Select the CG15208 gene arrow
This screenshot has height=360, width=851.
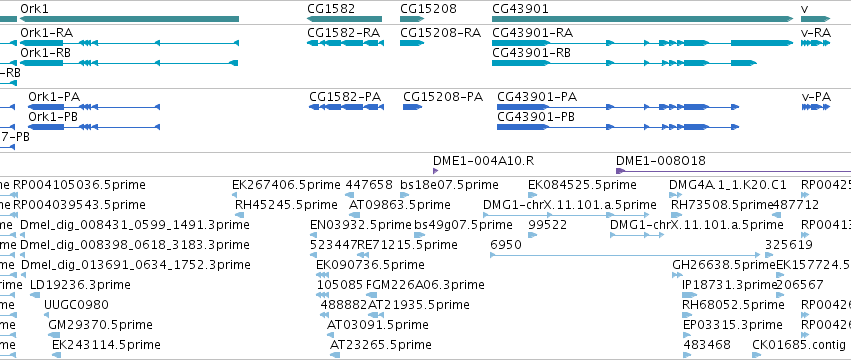click(412, 19)
